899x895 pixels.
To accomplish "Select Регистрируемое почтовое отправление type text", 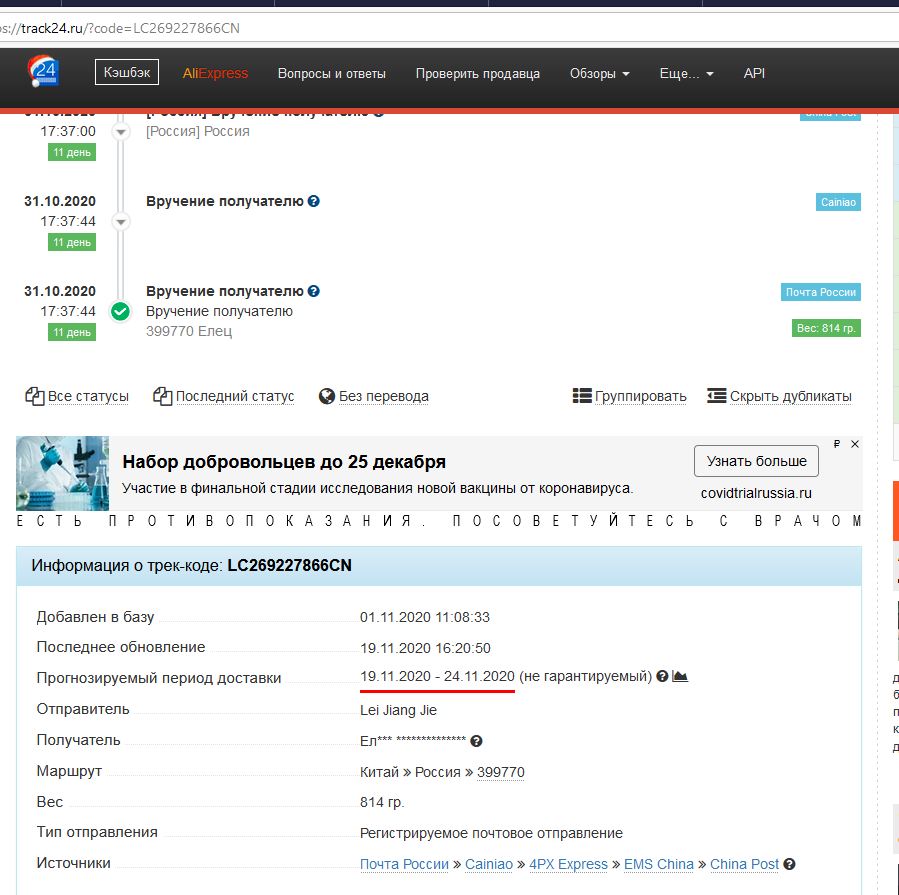I will click(x=491, y=833).
